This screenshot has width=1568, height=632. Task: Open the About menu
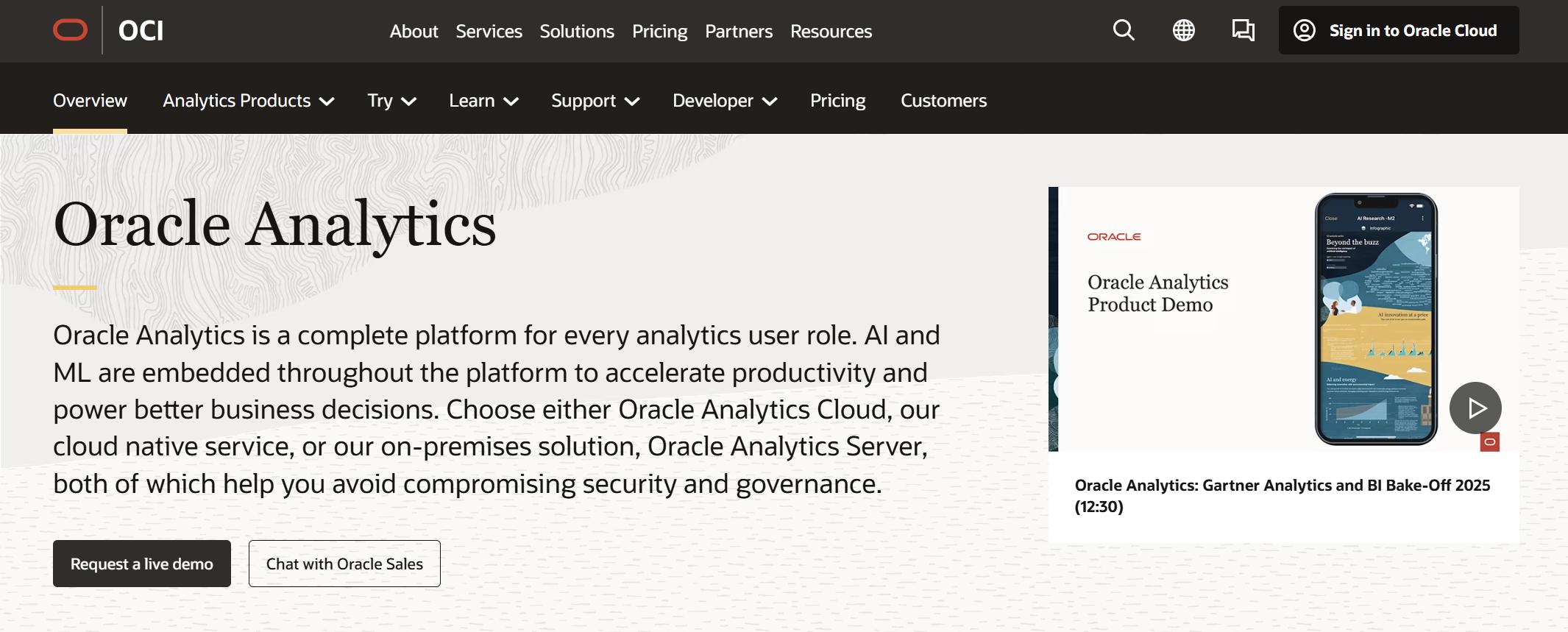click(x=414, y=31)
